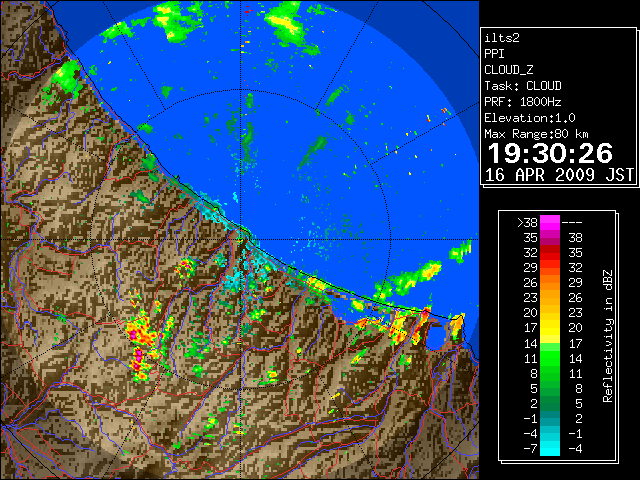The height and width of the screenshot is (480, 640).
Task: Click the red legend swatch beside the 32 label
Action: tap(550, 253)
